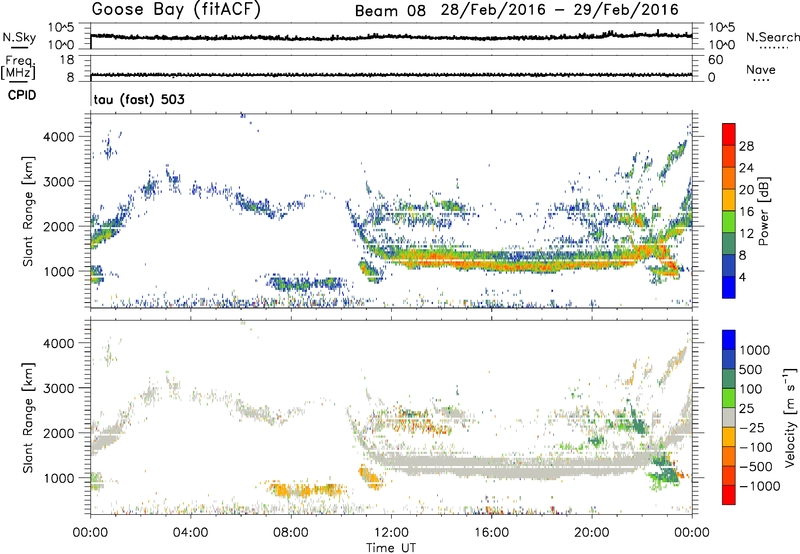Screen dimensions: 800x554
Task: Click the 'N.Search' legend label
Action: pyautogui.click(x=772, y=37)
